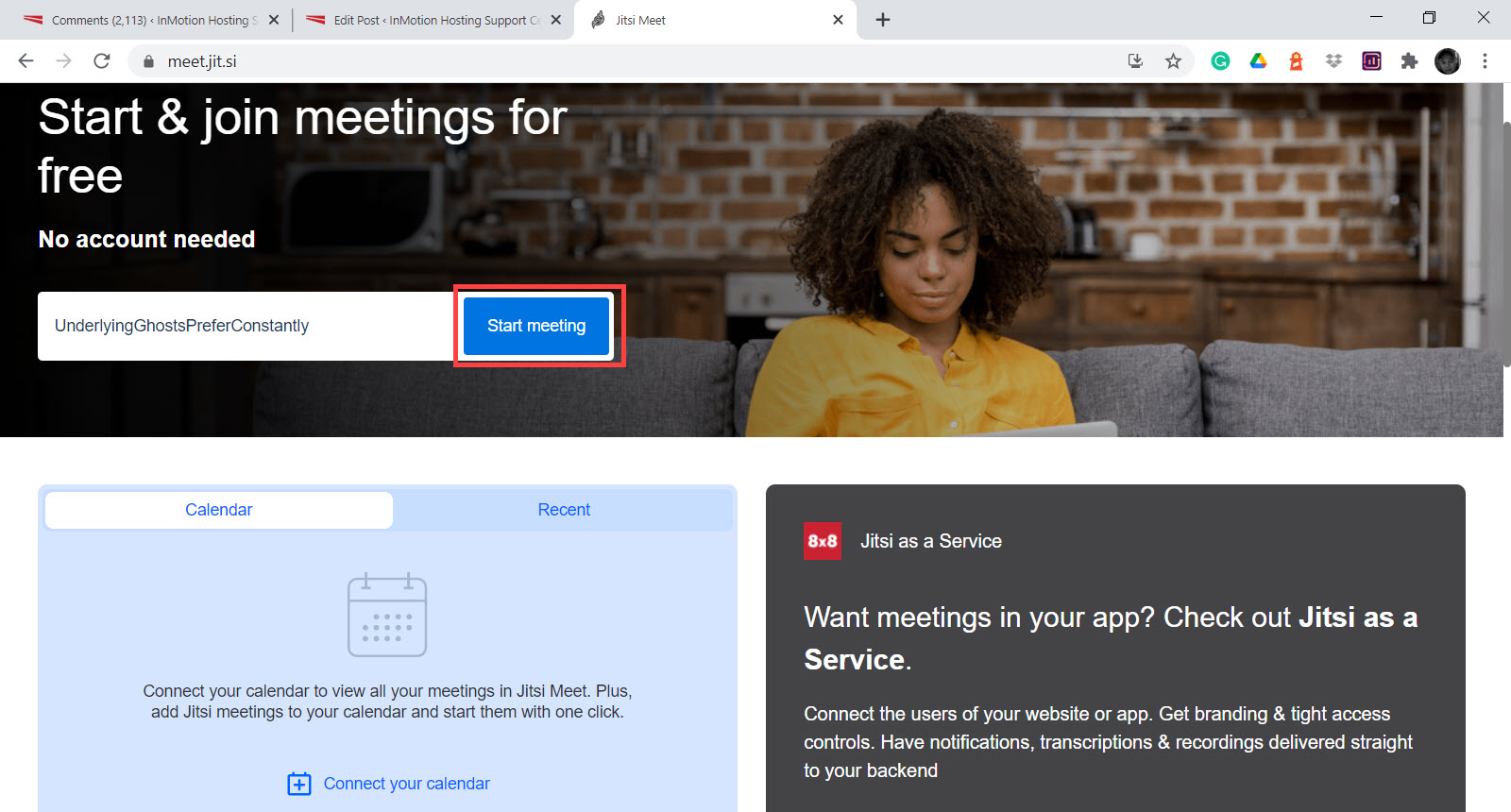The image size is (1511, 812).
Task: Switch to the Calendar tab
Action: pyautogui.click(x=219, y=510)
